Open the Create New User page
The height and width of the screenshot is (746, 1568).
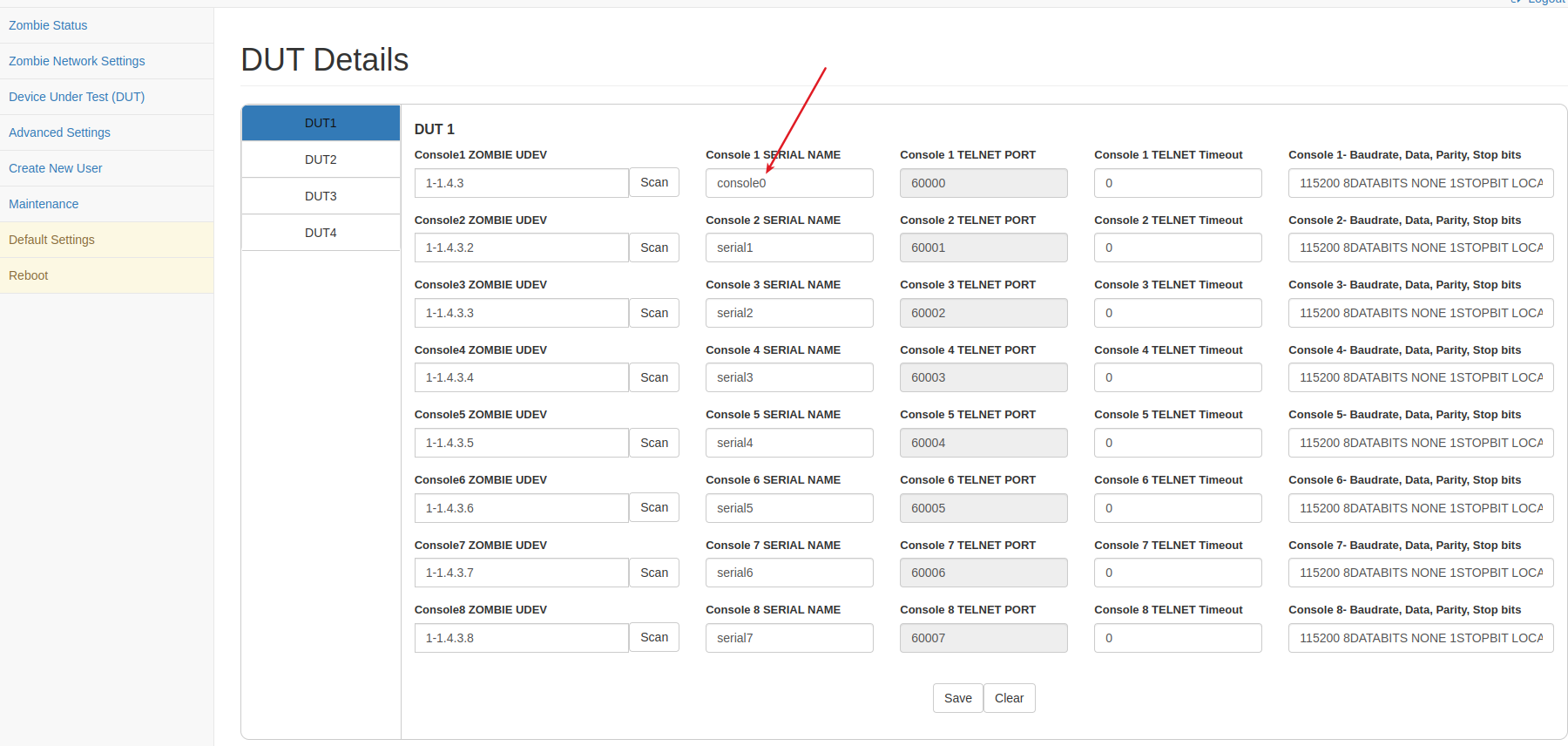[x=56, y=168]
